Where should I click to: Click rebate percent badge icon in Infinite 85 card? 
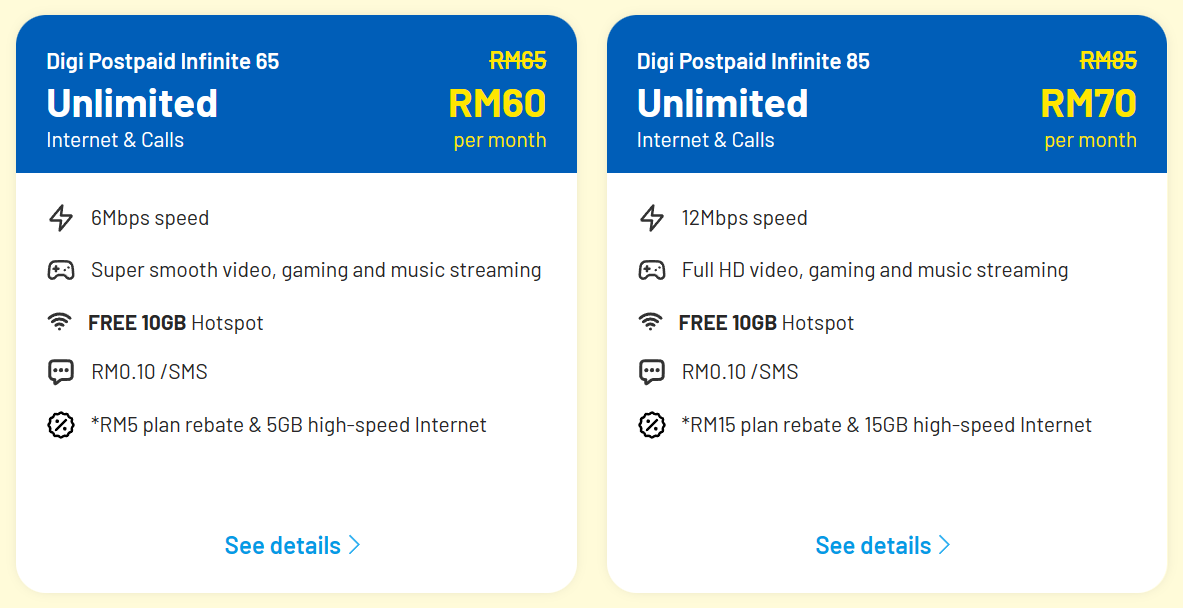[x=652, y=425]
